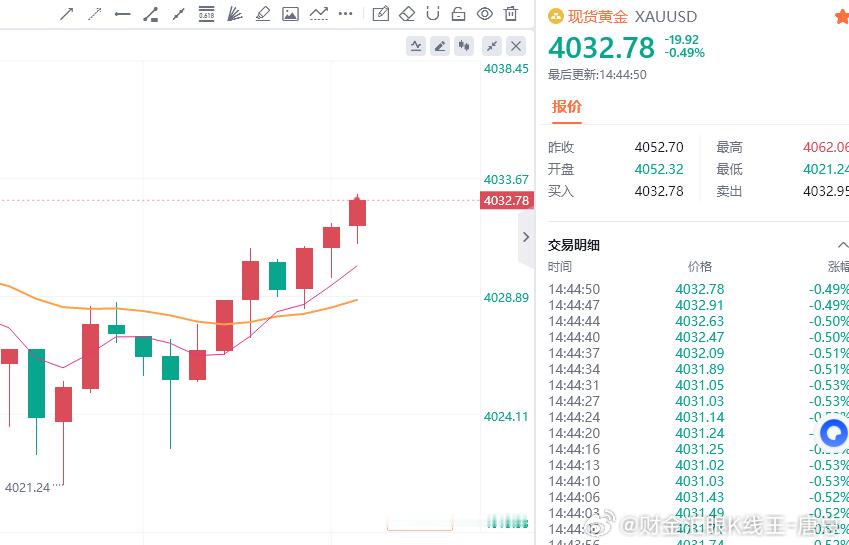Open more drawing tools via ellipsis
This screenshot has height=545, width=849.
point(345,14)
